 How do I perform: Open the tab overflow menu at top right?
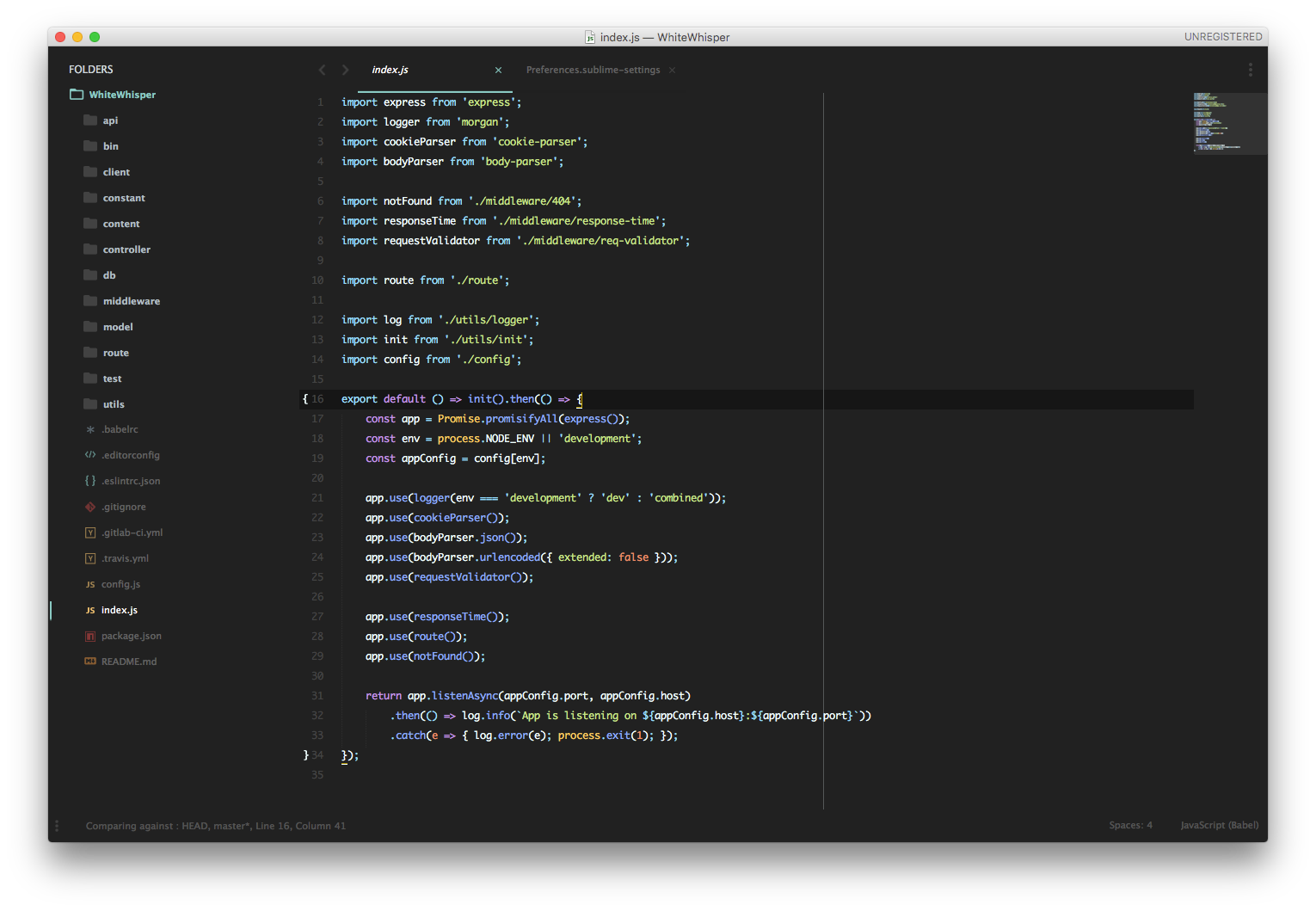coord(1251,70)
